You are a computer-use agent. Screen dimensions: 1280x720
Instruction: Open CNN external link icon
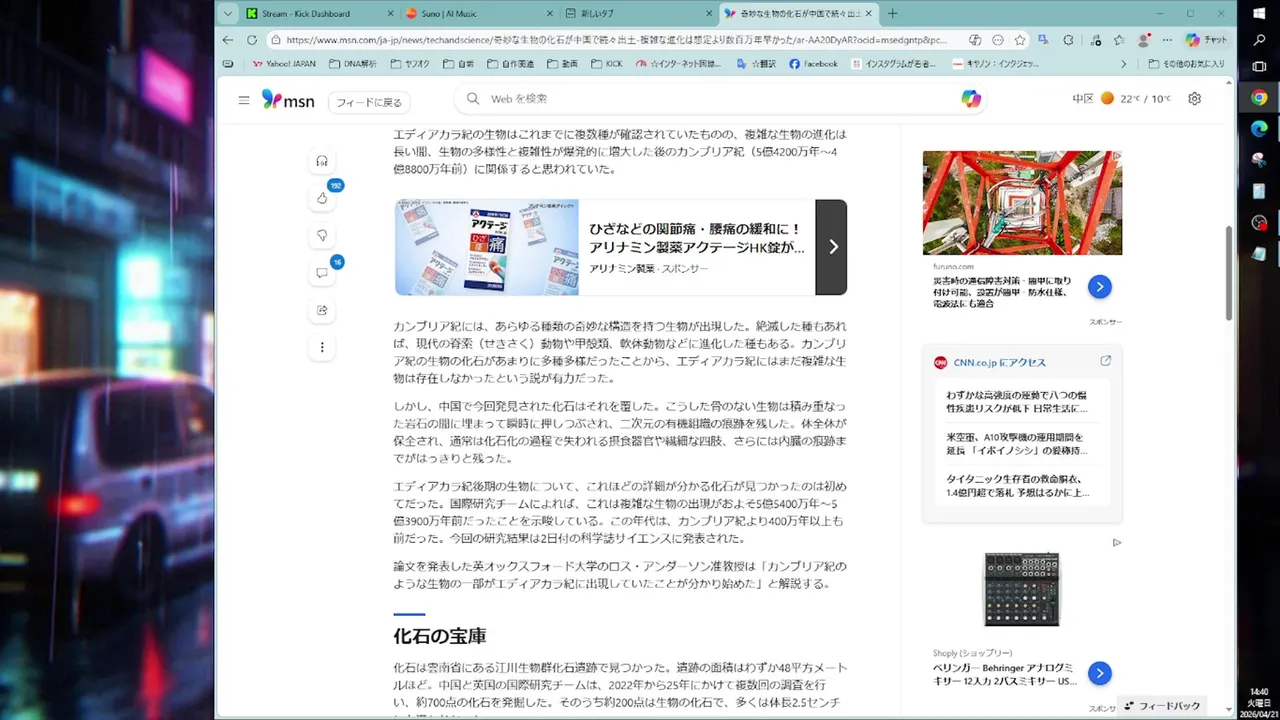tap(1106, 361)
